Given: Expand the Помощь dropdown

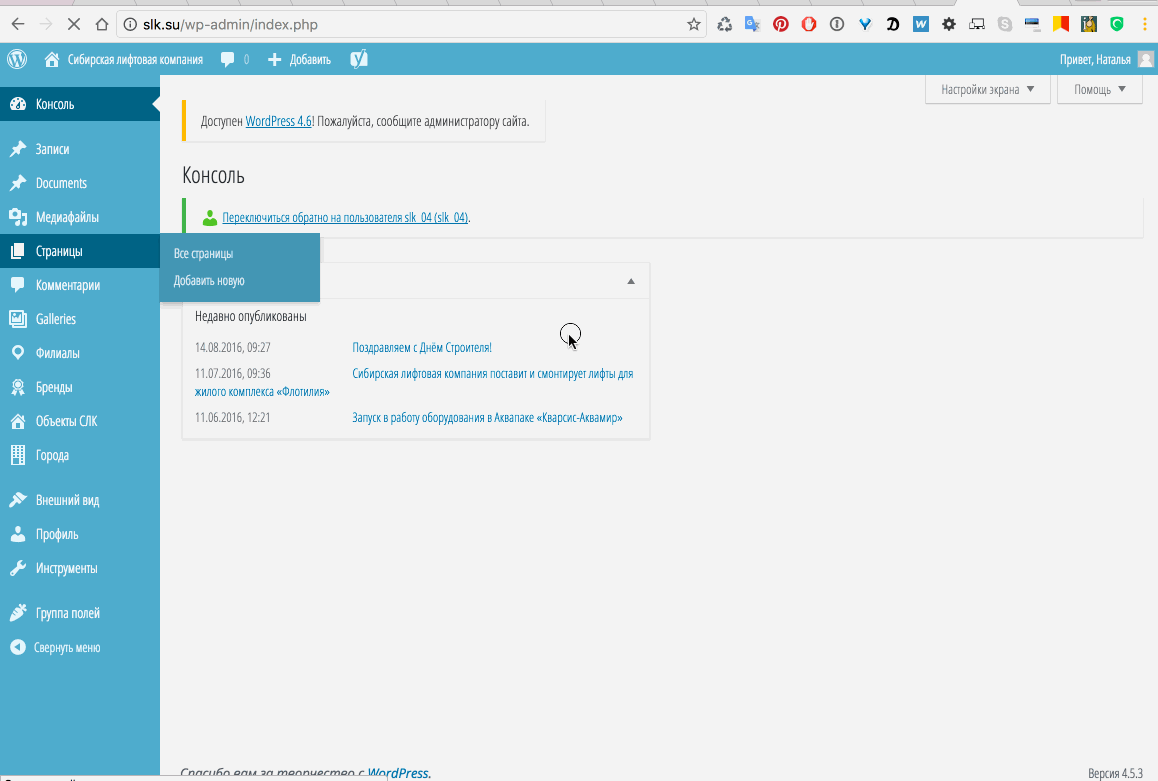Looking at the screenshot, I should [x=1100, y=89].
